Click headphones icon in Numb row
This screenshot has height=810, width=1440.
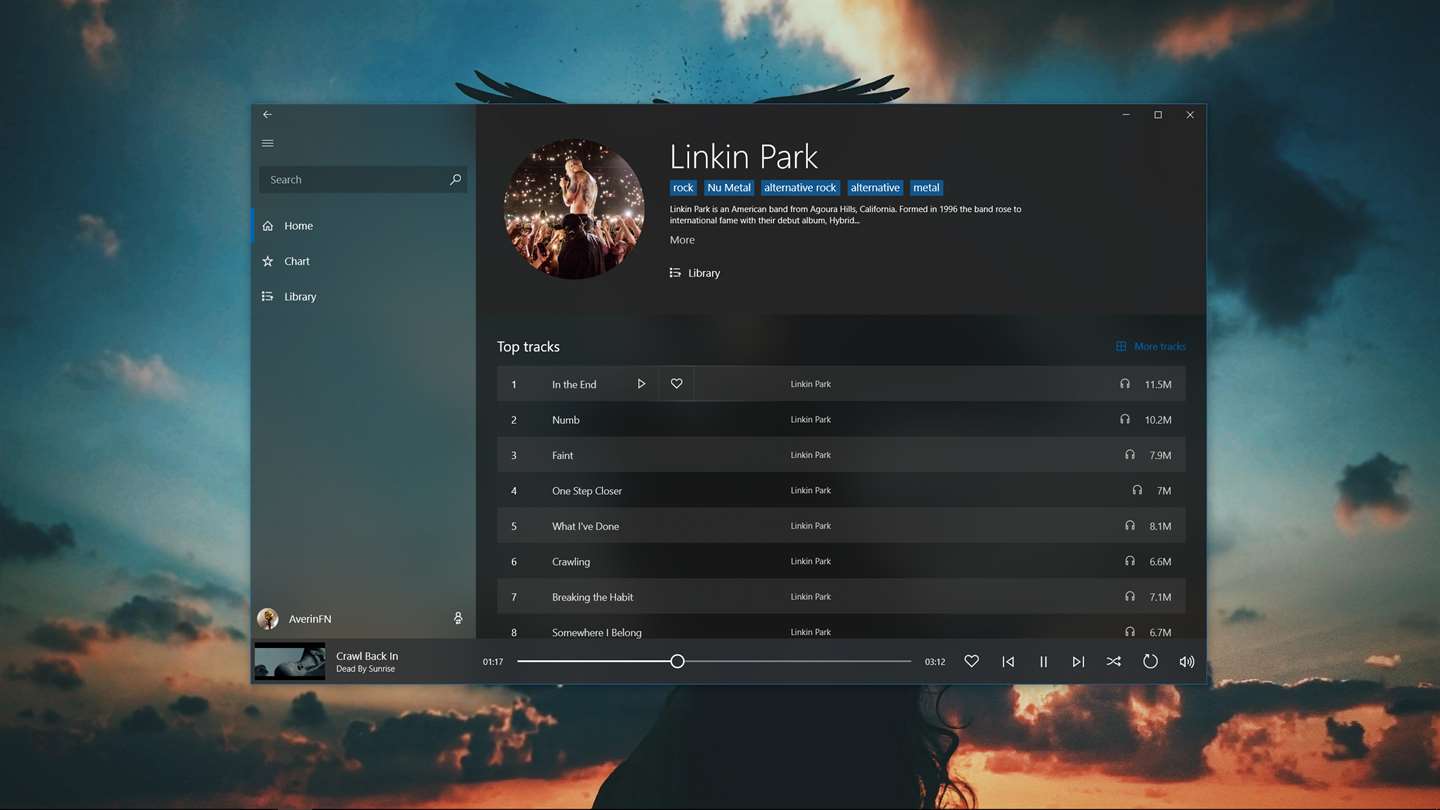coord(1125,420)
